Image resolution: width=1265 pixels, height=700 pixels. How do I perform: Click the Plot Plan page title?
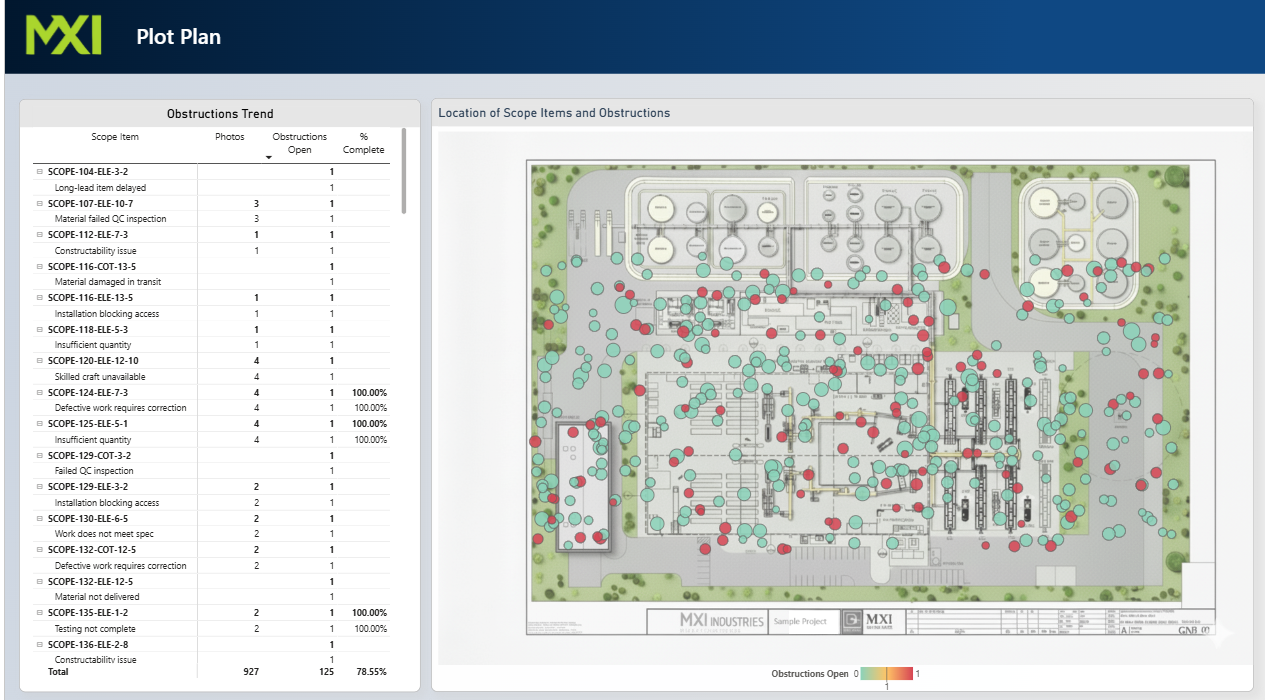(178, 37)
